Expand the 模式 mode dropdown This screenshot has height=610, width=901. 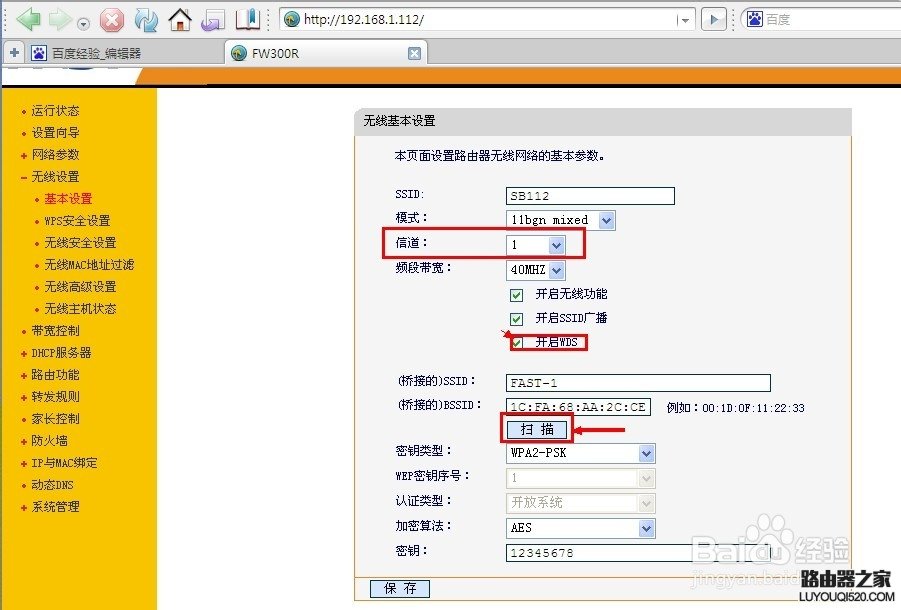[605, 220]
